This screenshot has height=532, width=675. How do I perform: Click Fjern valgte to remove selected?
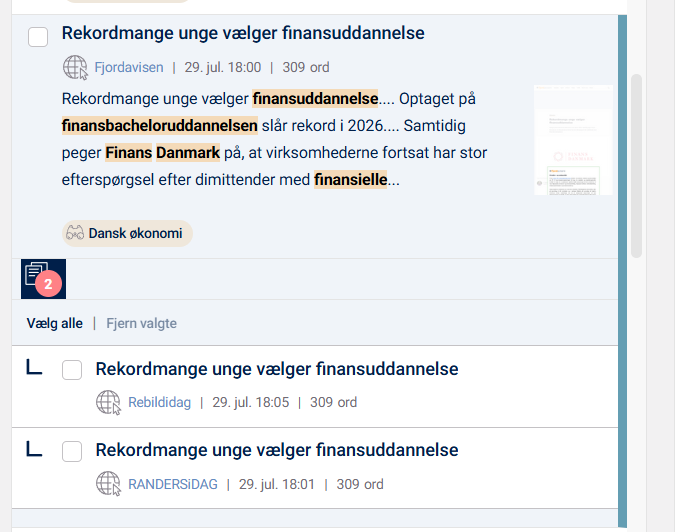tap(141, 323)
